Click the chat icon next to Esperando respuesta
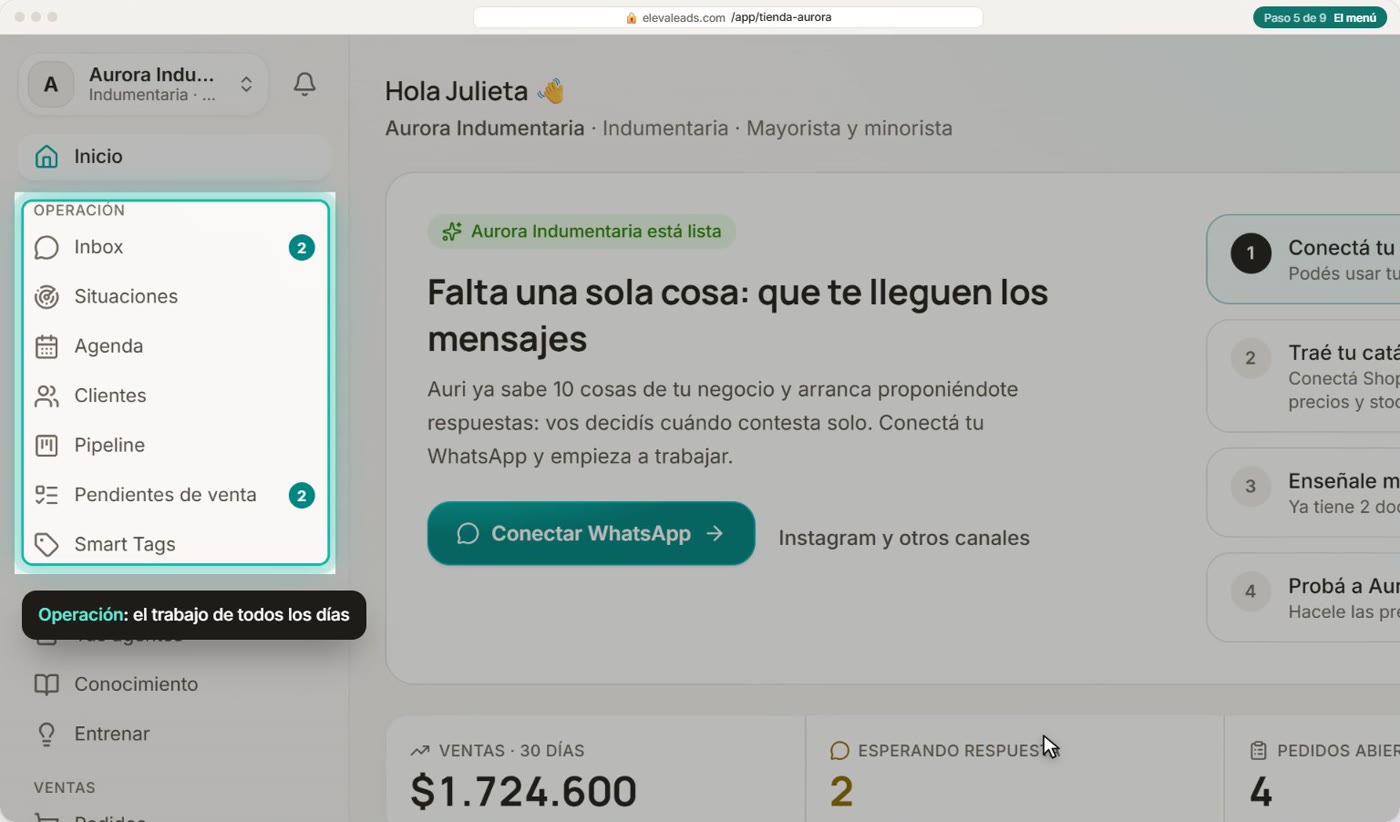 tap(840, 750)
